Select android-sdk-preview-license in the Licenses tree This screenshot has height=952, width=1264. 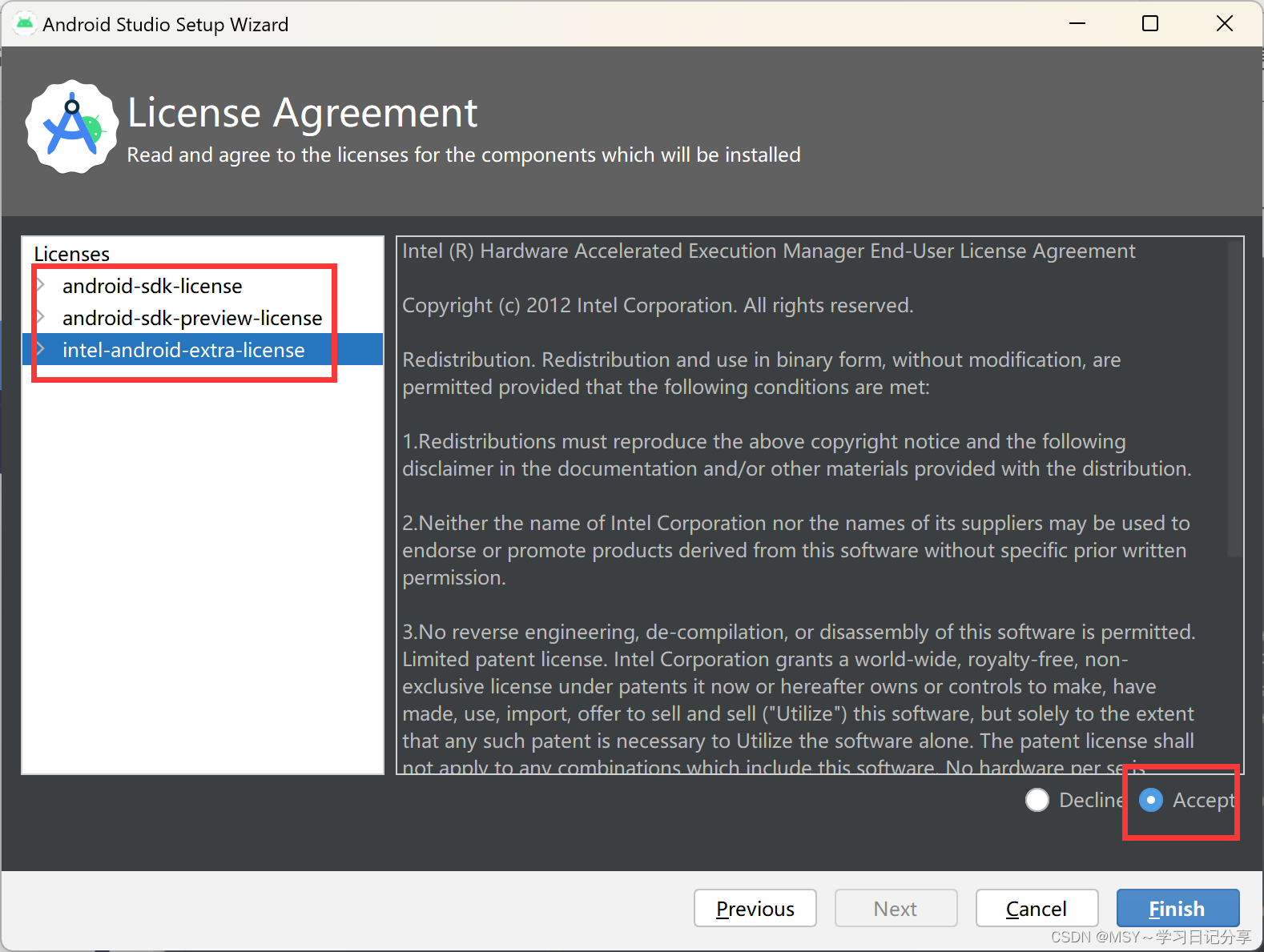pyautogui.click(x=192, y=318)
